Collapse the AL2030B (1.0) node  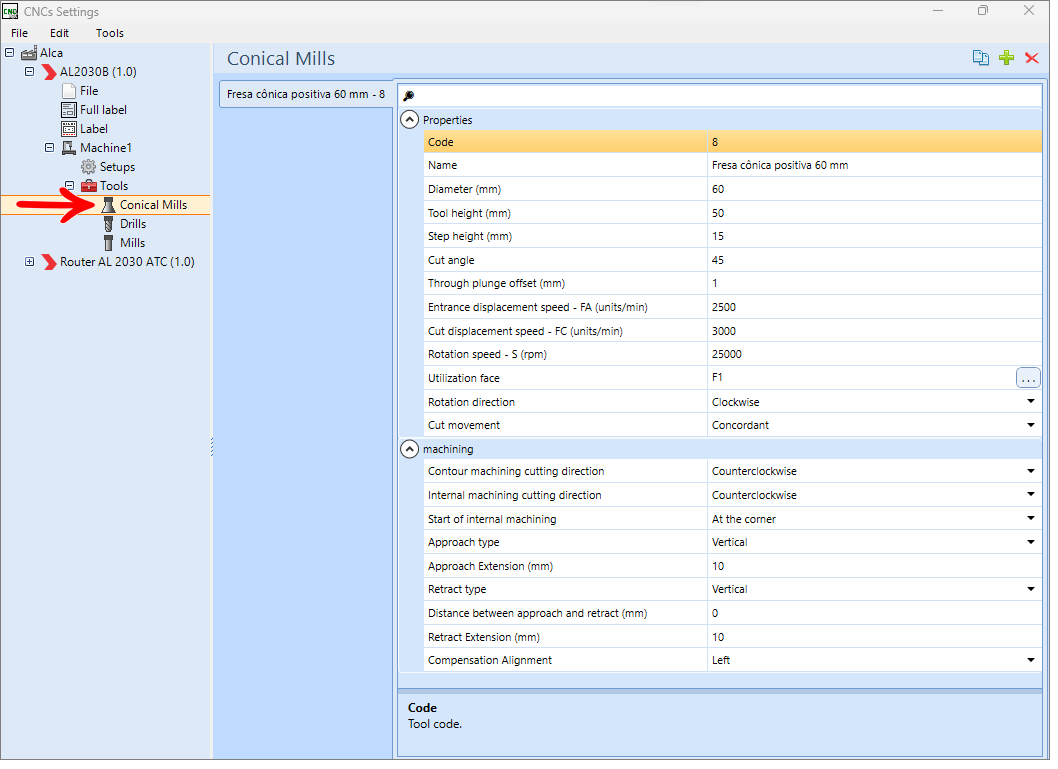point(30,72)
